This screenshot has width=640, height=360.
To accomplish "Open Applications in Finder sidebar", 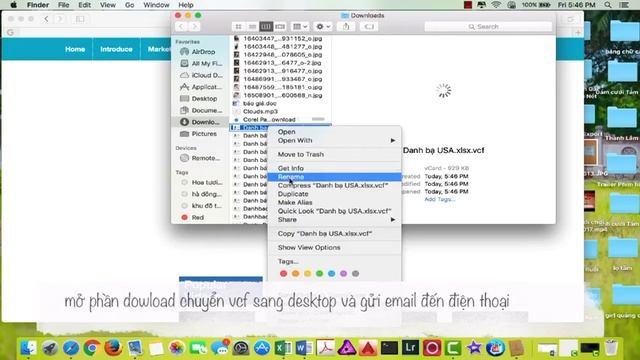I will coord(201,87).
